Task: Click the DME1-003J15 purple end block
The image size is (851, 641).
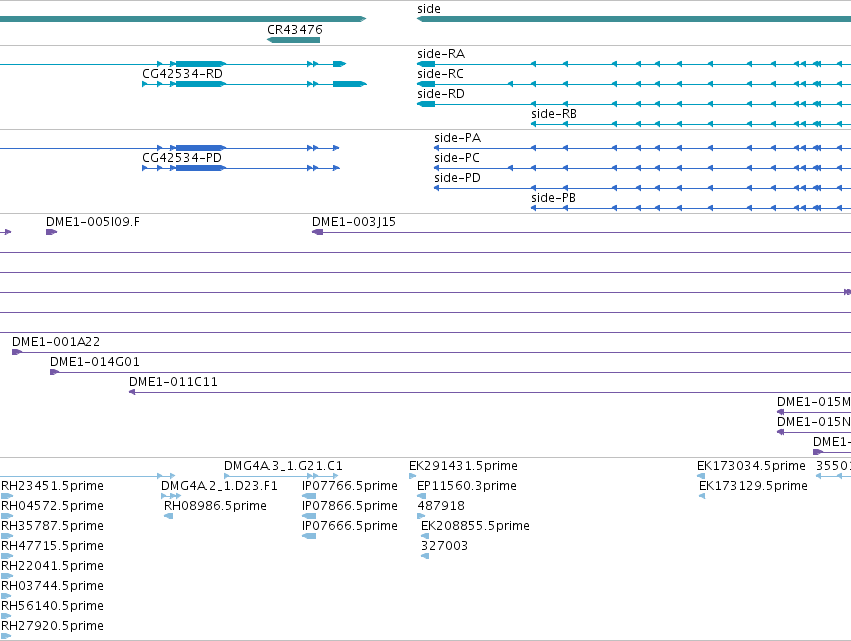Action: point(317,232)
